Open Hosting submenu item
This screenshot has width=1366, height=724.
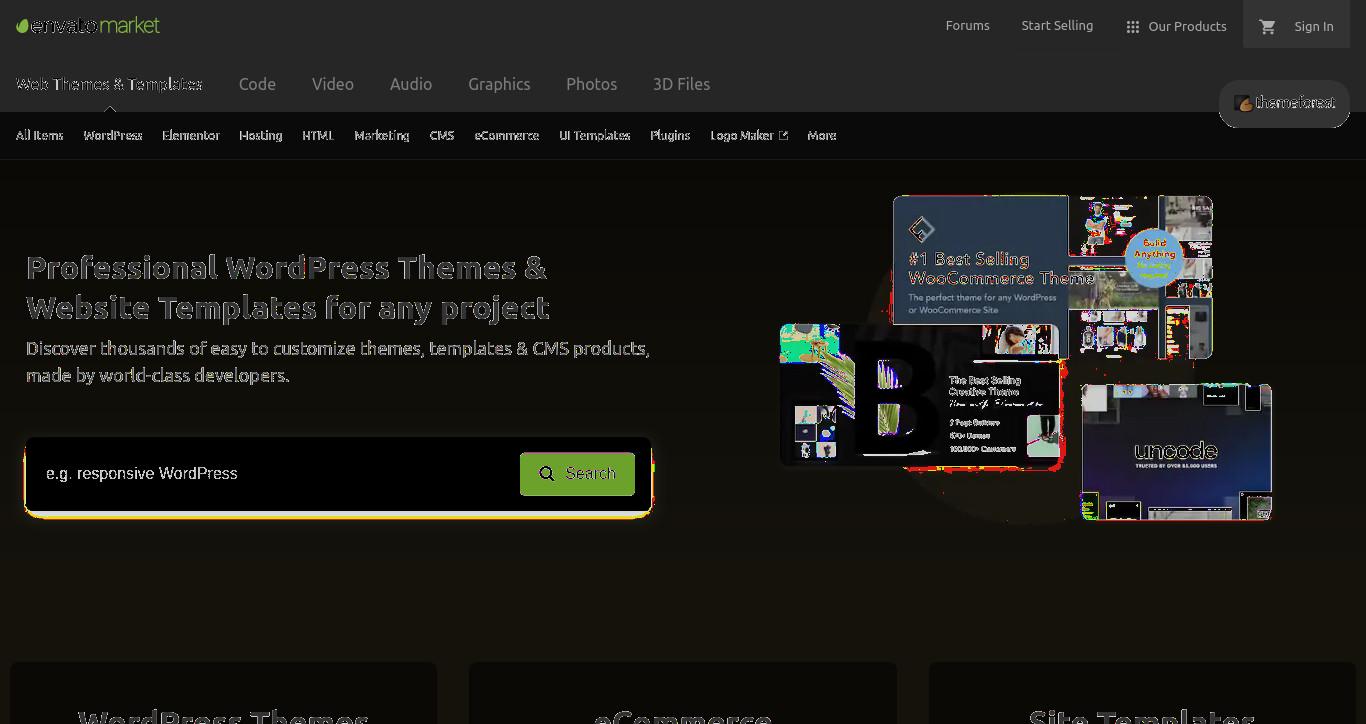point(260,135)
